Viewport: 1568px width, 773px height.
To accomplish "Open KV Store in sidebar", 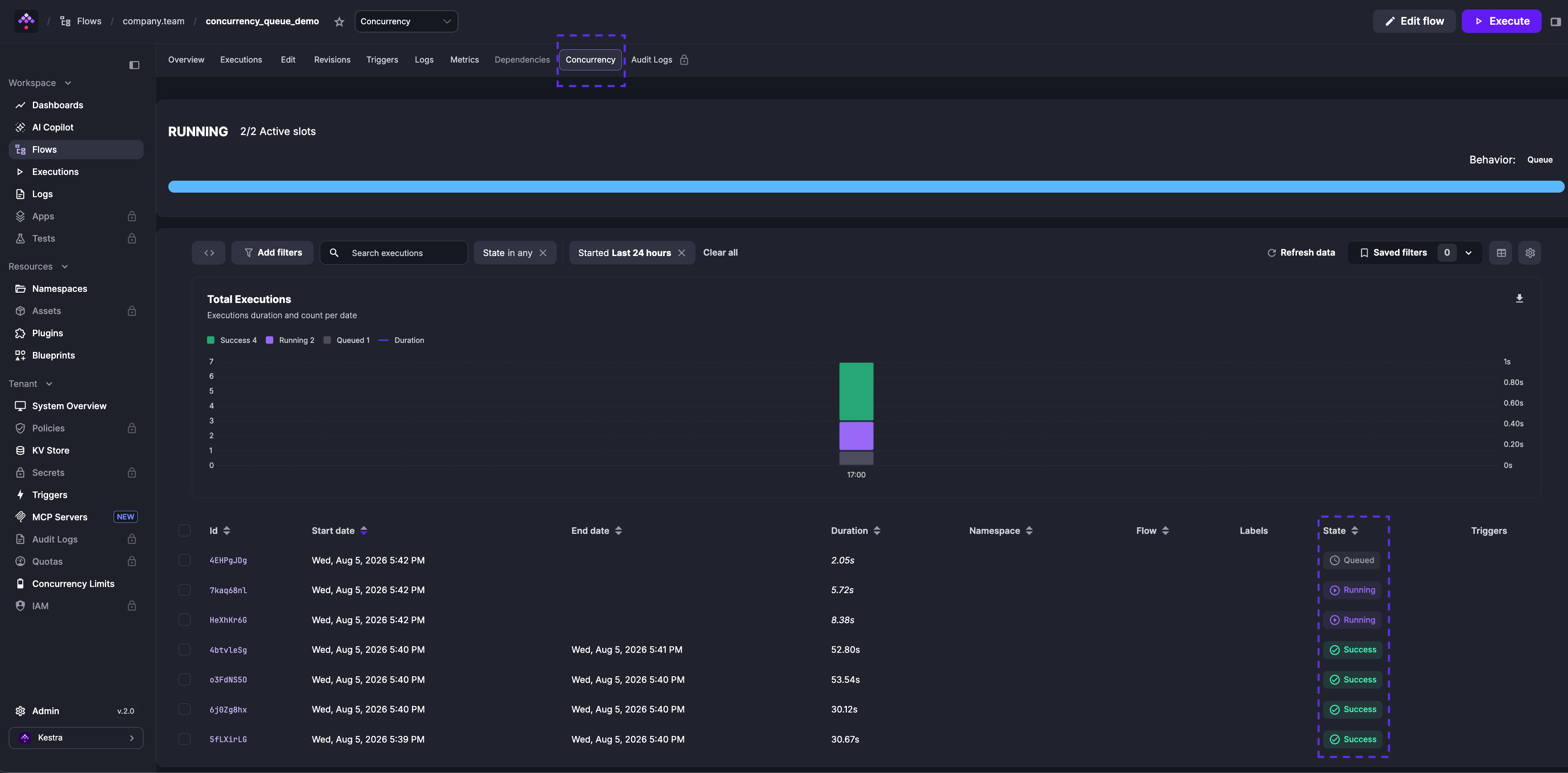I will (x=76, y=450).
